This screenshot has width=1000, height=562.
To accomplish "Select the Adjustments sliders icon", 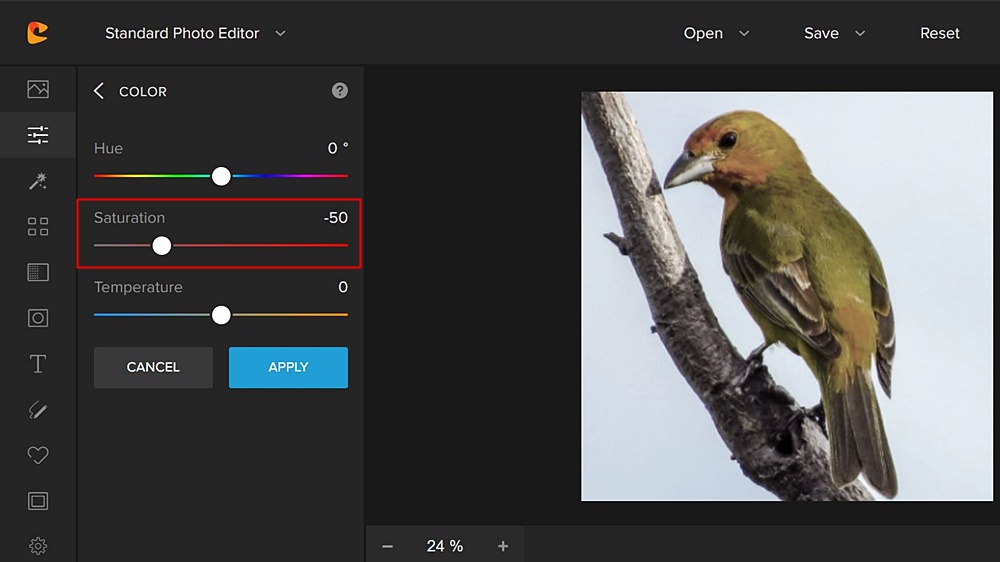I will coord(38,135).
